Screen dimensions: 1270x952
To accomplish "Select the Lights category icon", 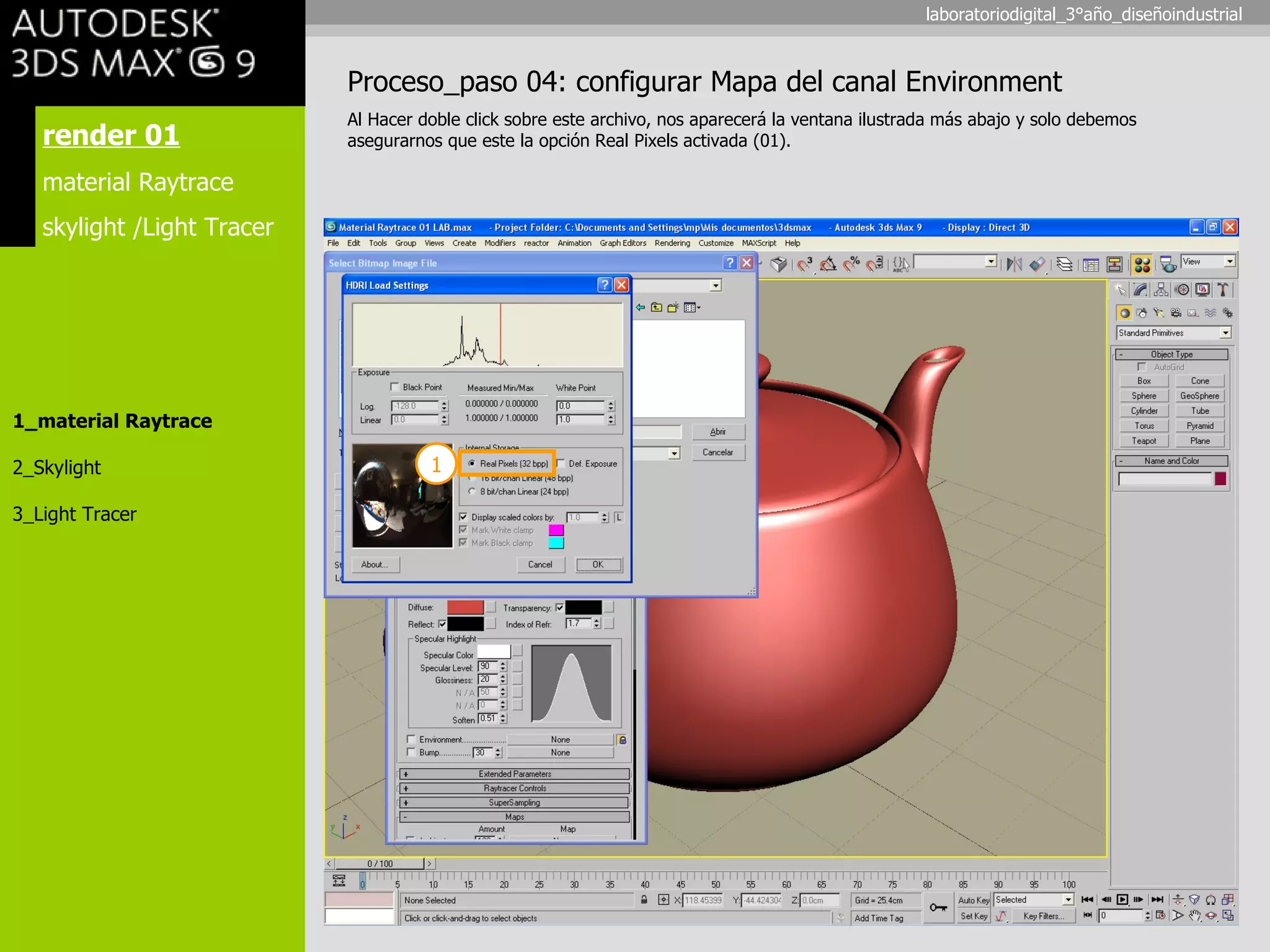I will click(1158, 313).
